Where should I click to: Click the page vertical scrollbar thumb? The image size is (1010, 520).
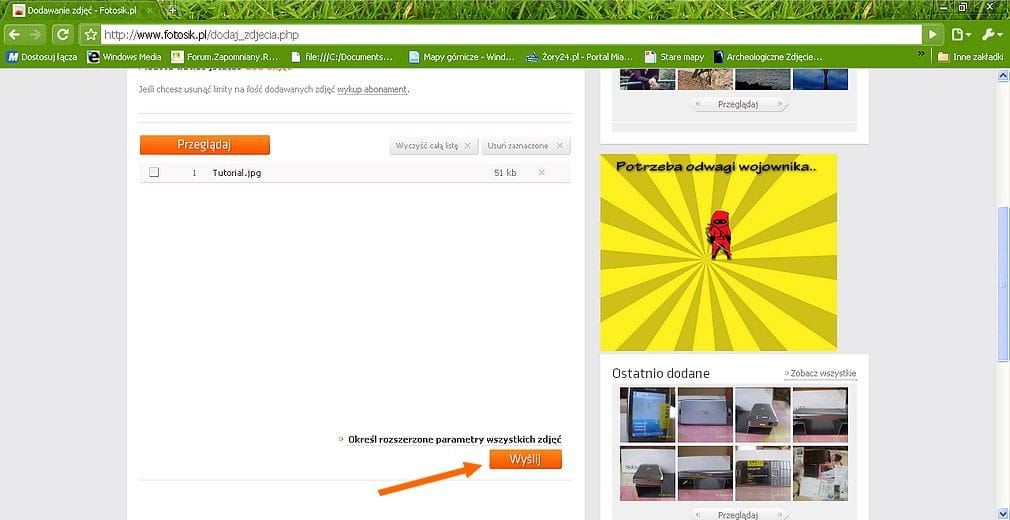(1002, 284)
